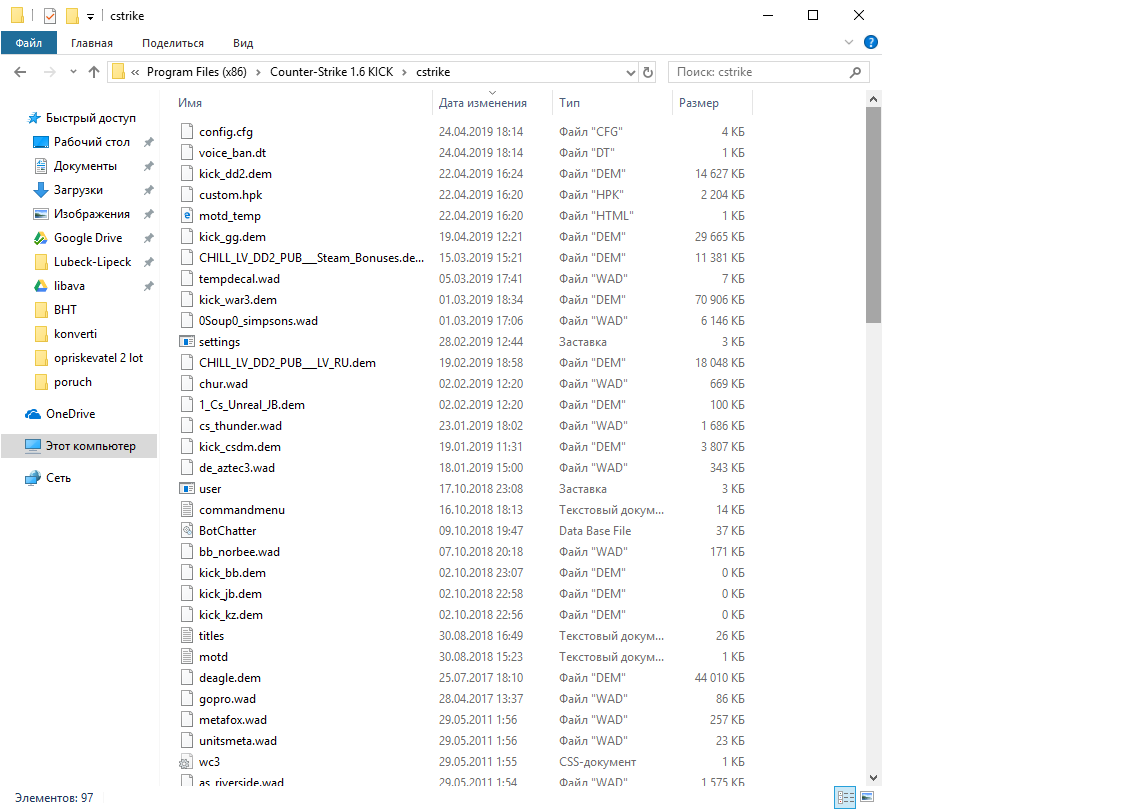
Task: Select Быстрый доступ in navigation pane
Action: 90,118
